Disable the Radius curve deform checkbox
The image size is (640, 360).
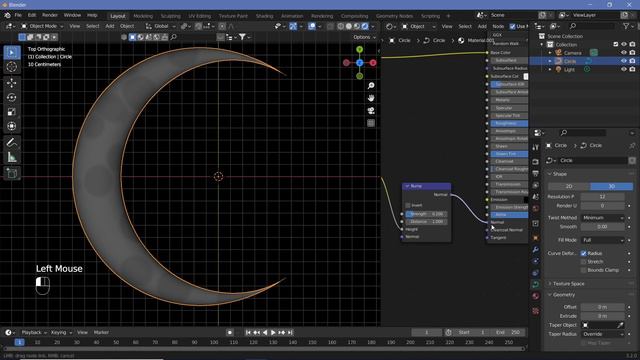point(584,253)
